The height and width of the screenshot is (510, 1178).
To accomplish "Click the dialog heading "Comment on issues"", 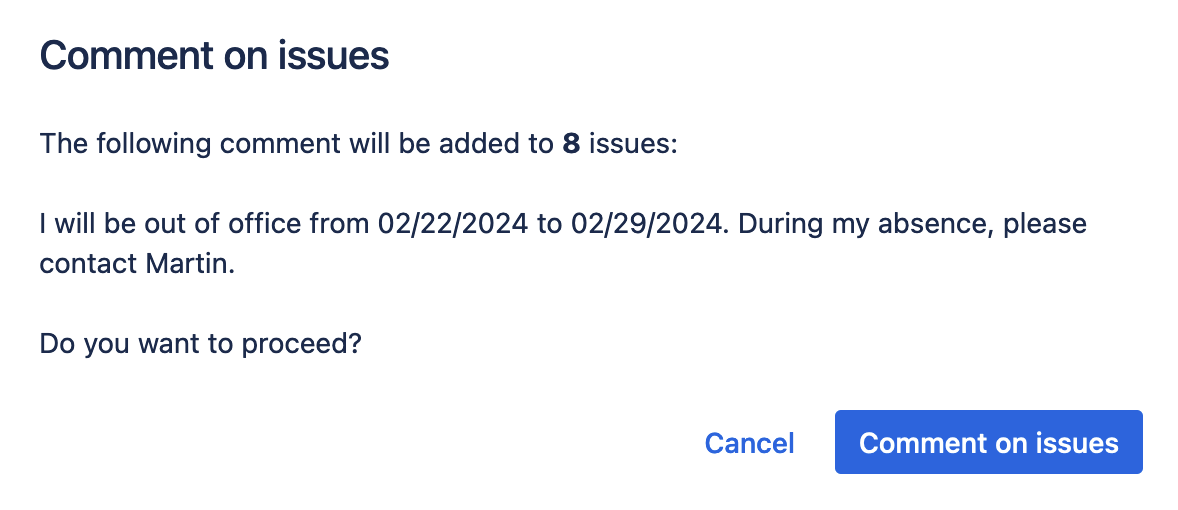I will (x=214, y=55).
